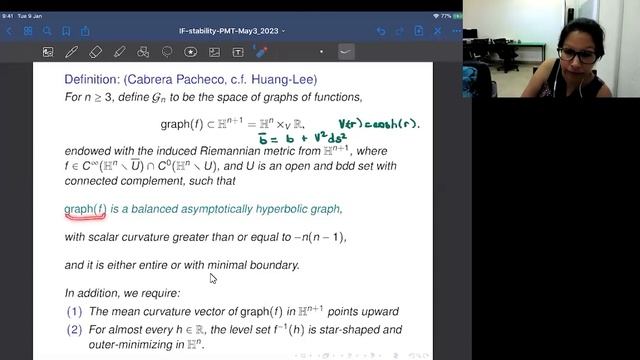Open the page thumbnails grid view
Image resolution: width=640 pixels, height=360 pixels.
28,31
